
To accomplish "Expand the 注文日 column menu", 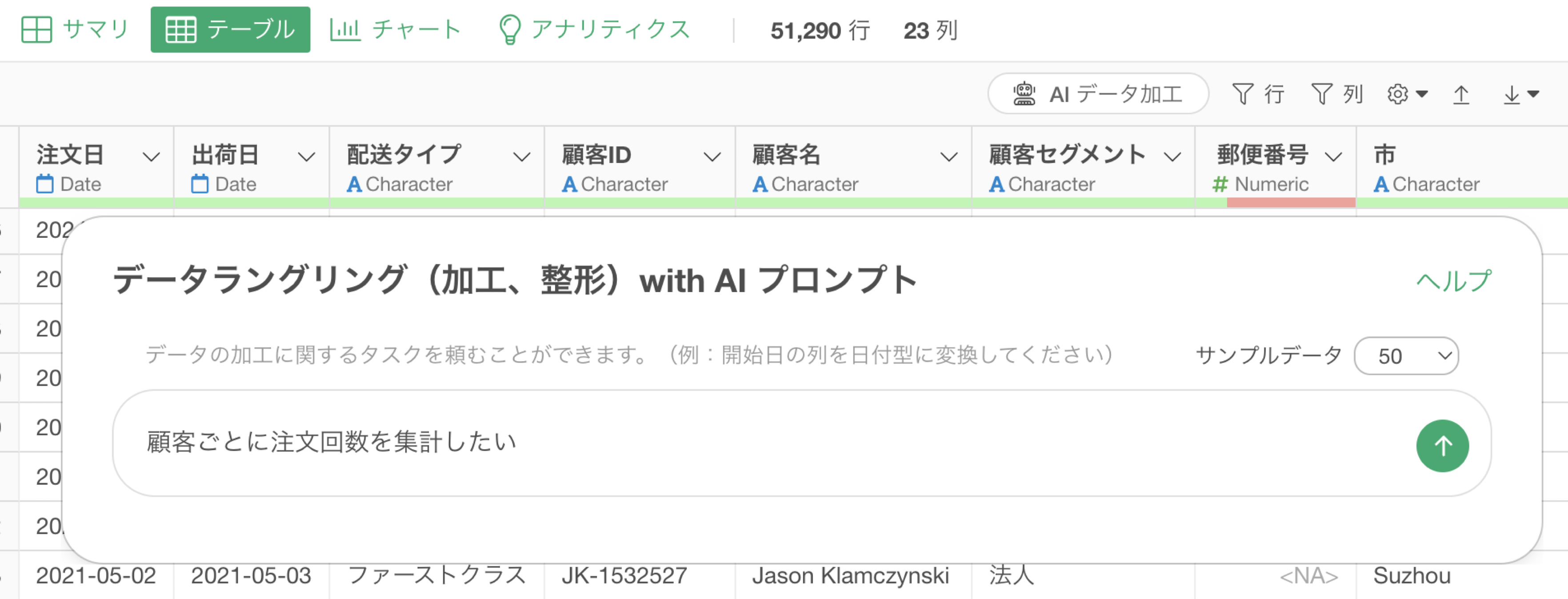I will click(x=151, y=157).
